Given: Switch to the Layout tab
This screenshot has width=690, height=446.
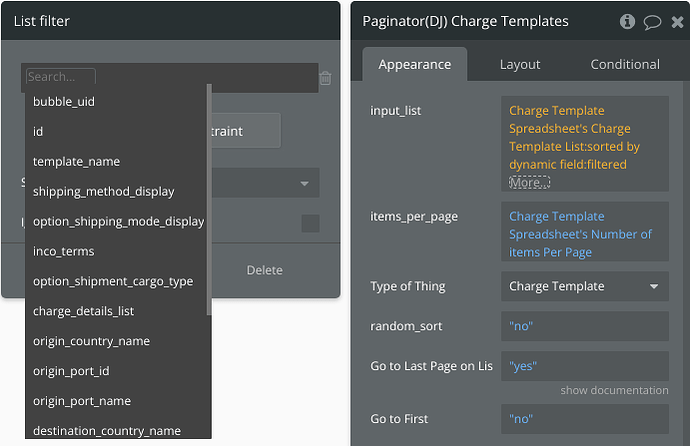Looking at the screenshot, I should click(520, 64).
